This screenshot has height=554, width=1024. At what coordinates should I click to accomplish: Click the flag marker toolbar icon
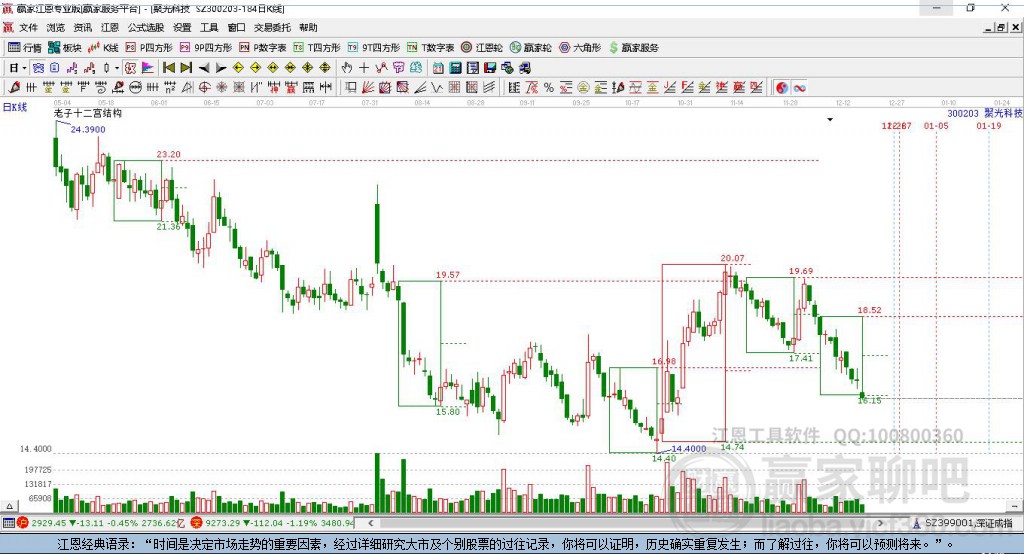(x=148, y=68)
